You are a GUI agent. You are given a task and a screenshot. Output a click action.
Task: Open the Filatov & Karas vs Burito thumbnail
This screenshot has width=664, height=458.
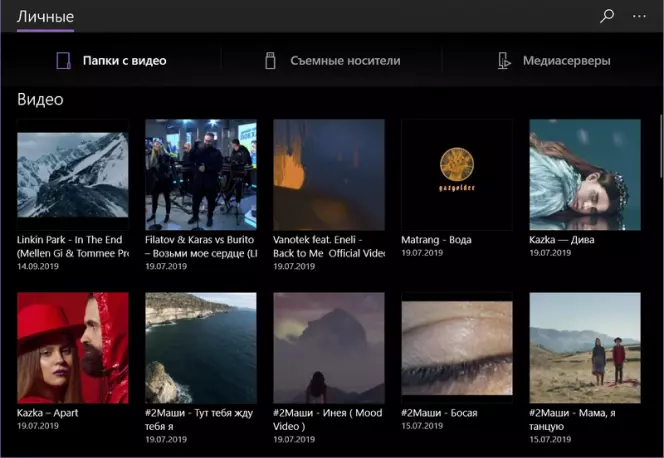pos(201,175)
